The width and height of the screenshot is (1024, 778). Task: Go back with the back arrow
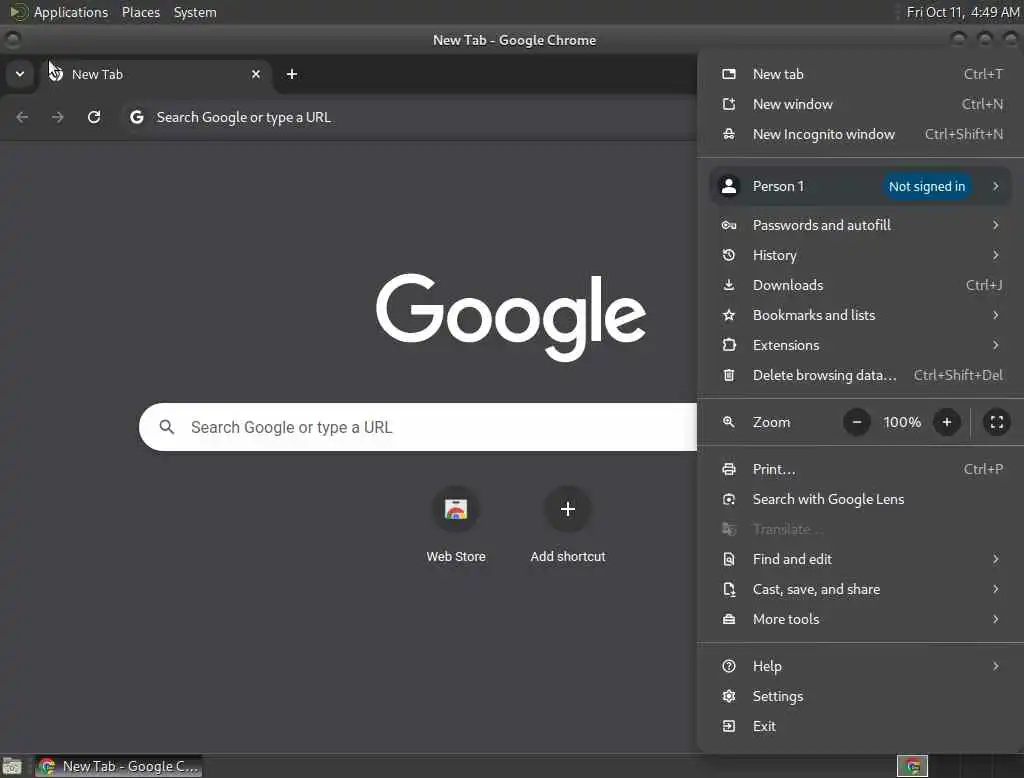[22, 117]
